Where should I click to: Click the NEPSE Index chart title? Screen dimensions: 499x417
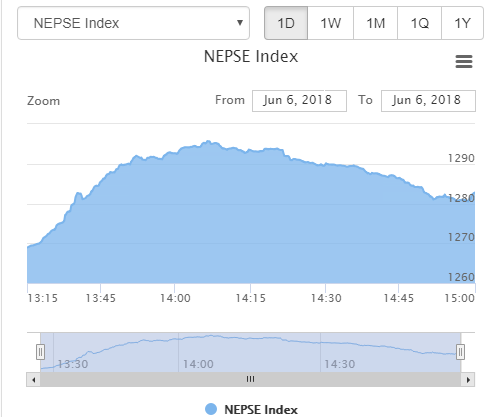(x=251, y=56)
